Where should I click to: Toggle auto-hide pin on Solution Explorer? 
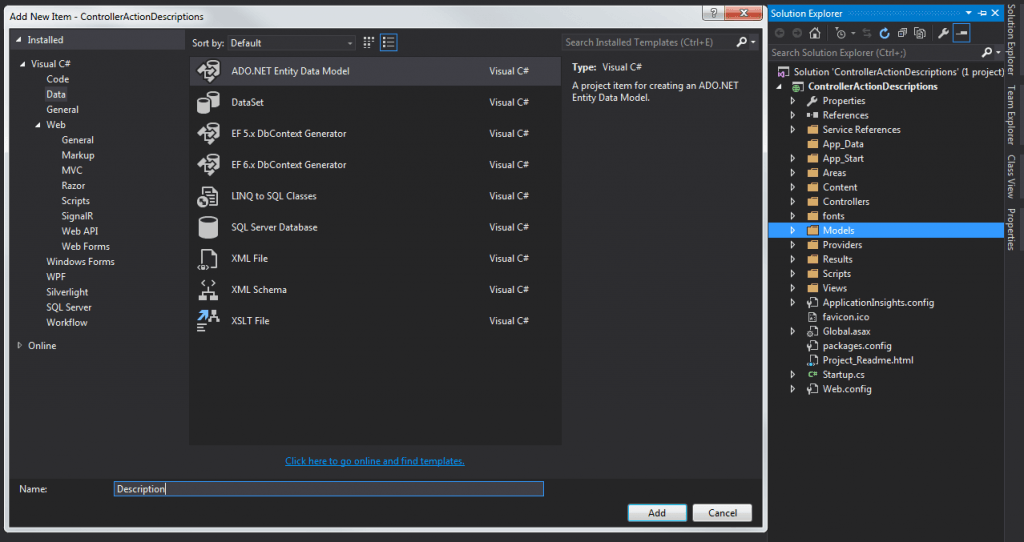982,13
